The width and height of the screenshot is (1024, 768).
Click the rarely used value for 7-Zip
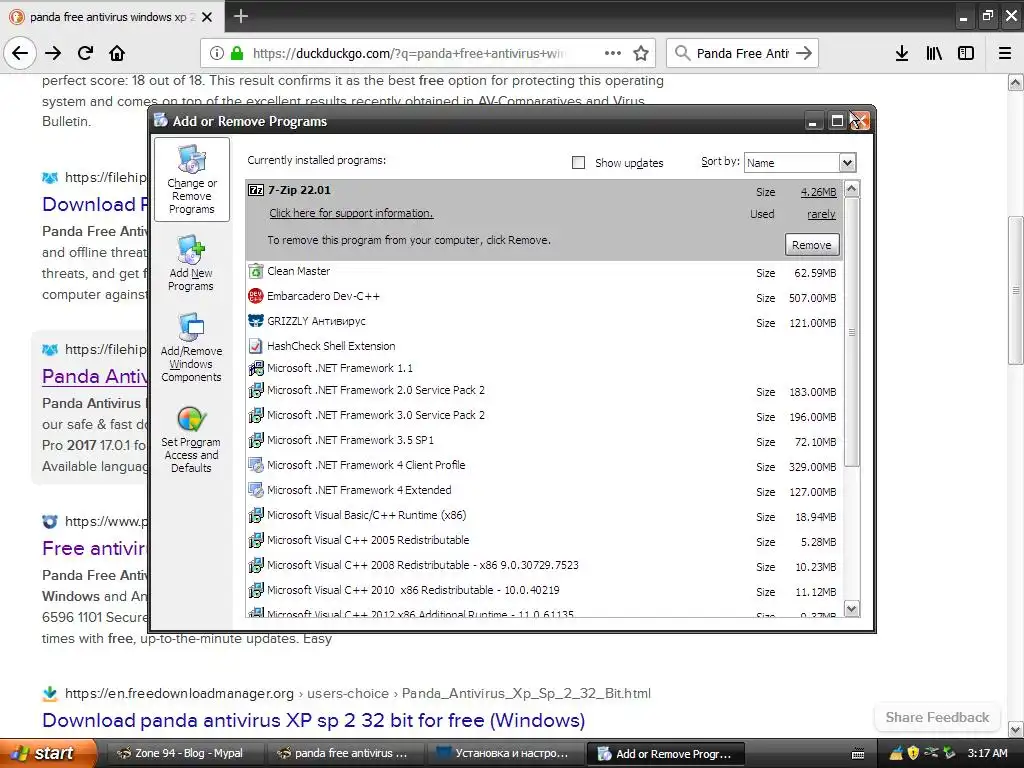click(x=821, y=214)
